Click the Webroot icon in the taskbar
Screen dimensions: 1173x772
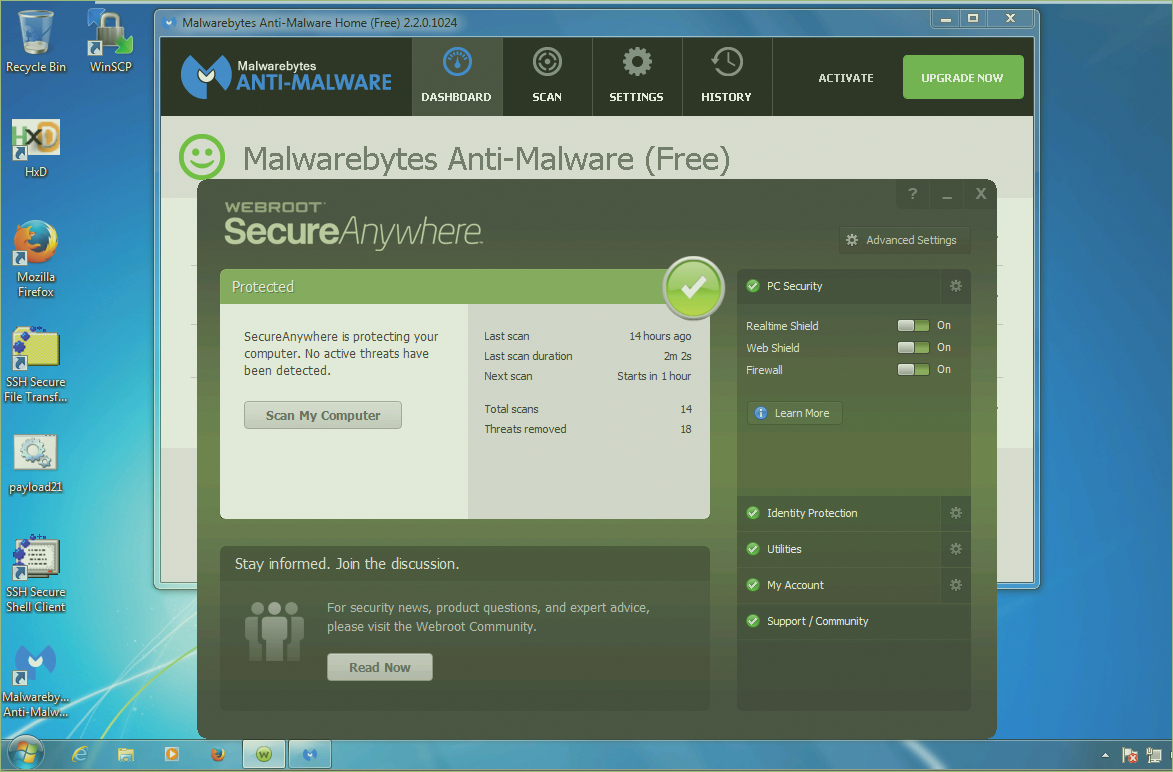(x=263, y=753)
